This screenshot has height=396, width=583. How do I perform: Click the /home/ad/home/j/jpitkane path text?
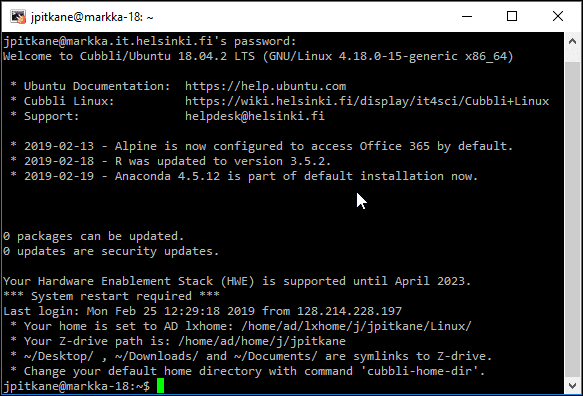point(262,341)
